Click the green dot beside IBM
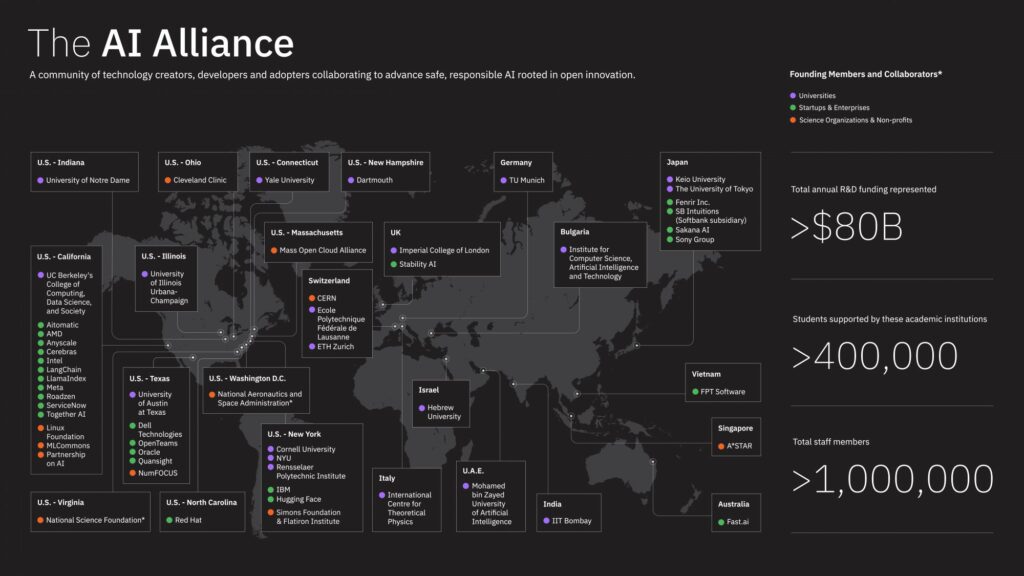Viewport: 1024px width, 576px height. click(271, 490)
